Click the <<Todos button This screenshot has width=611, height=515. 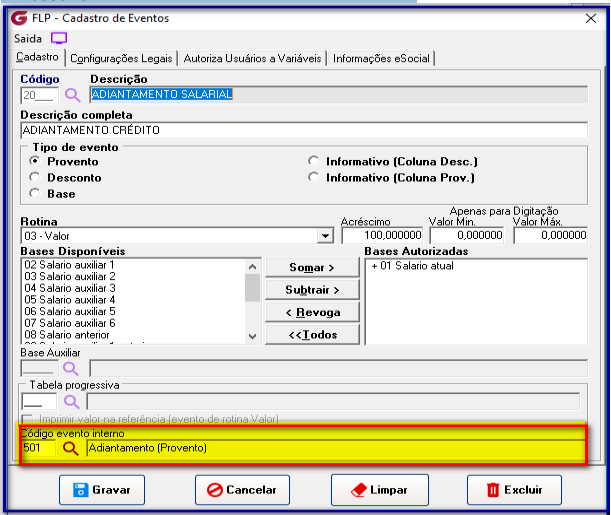click(312, 335)
